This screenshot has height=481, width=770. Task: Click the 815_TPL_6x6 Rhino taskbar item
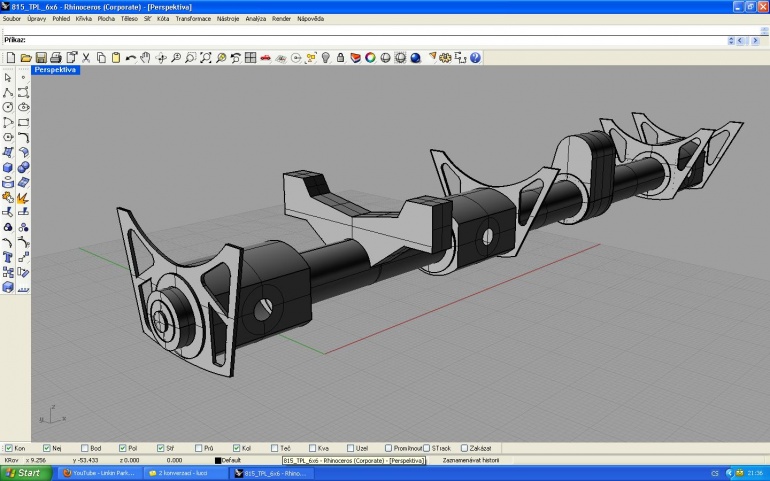pos(272,473)
